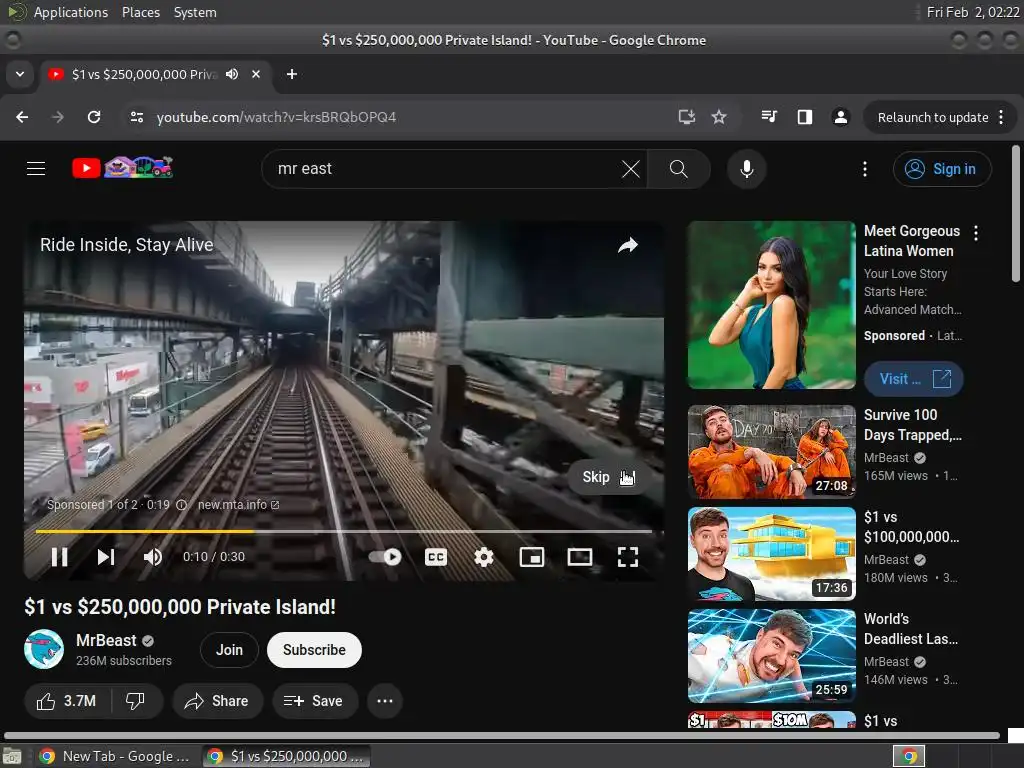Switch to theater mode
Viewport: 1024px width, 768px height.
[579, 557]
